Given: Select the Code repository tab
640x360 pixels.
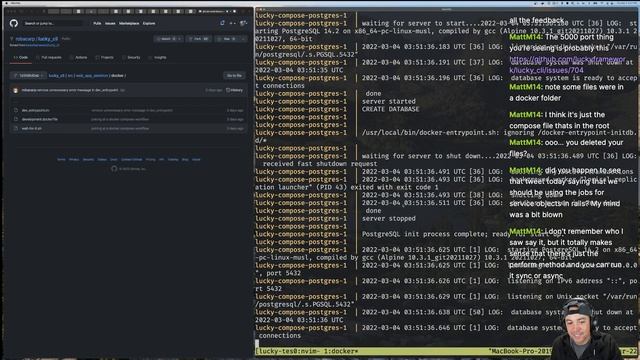Looking at the screenshot, I should (x=21, y=58).
